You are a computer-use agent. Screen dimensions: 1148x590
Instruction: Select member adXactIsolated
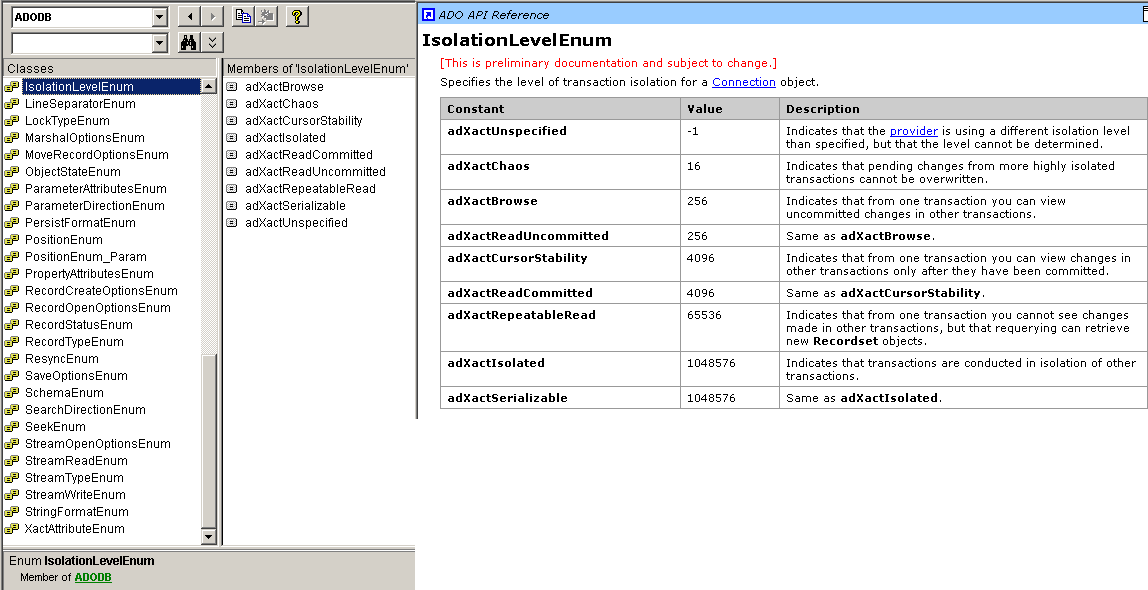coord(286,138)
